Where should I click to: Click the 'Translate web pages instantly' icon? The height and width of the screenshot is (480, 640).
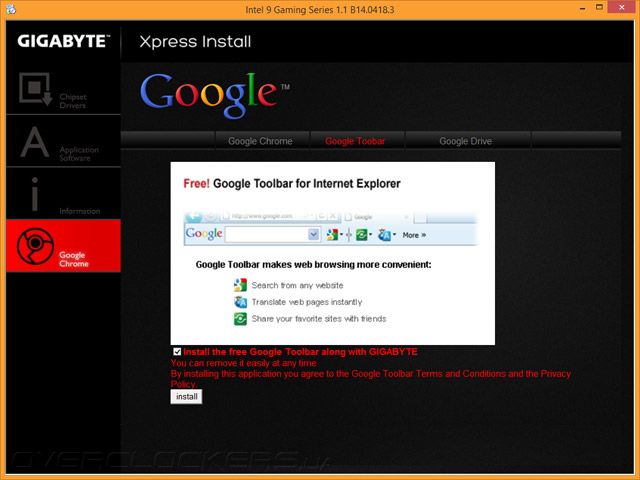coord(240,302)
